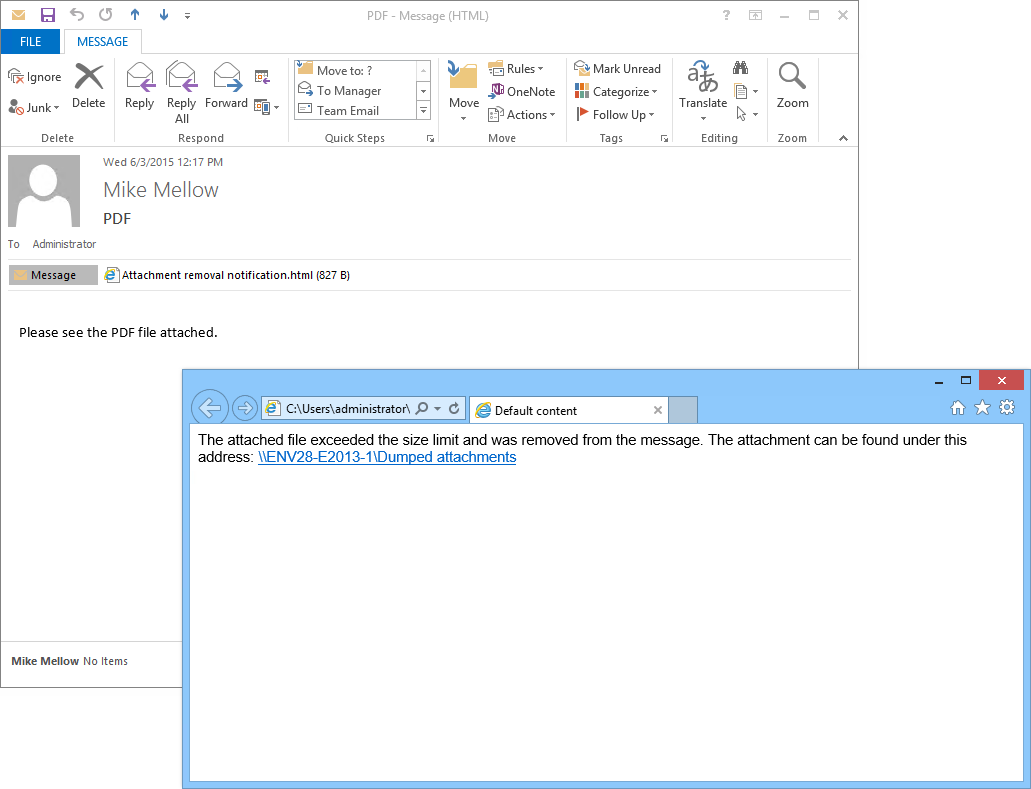1031x789 pixels.
Task: Open the Junk dropdown menu
Action: [34, 107]
